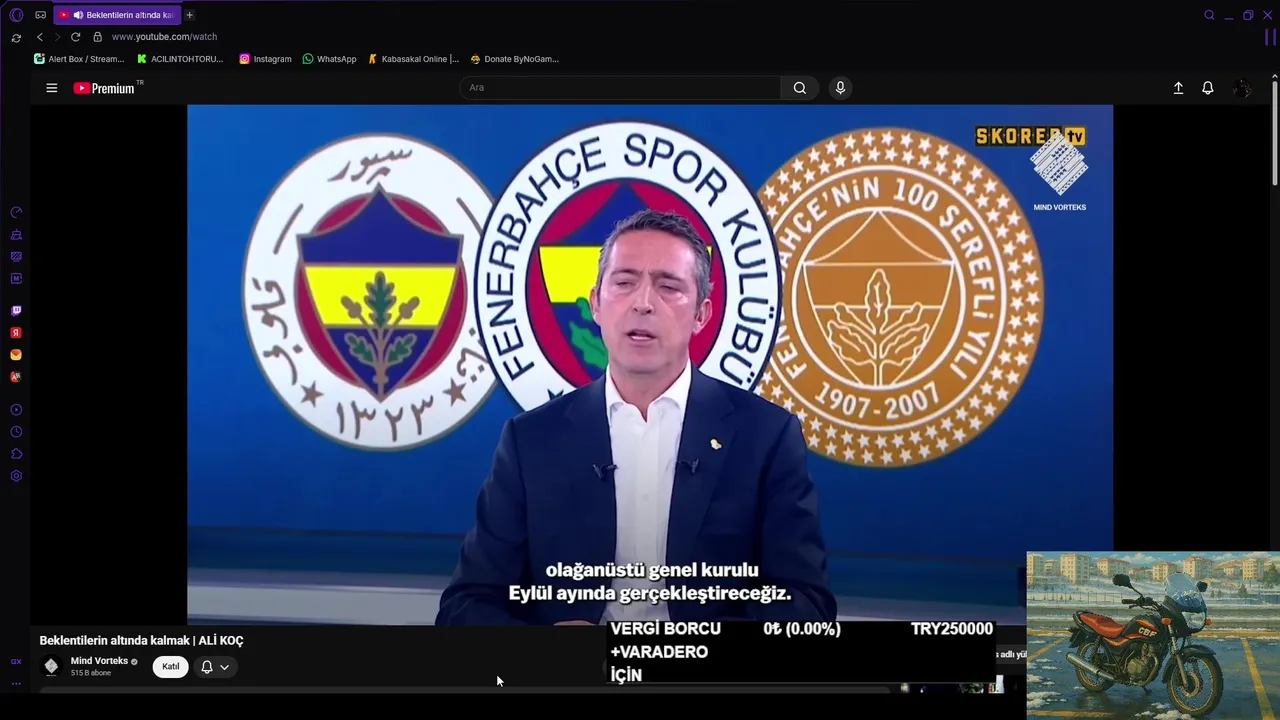Open Mind Vorteks channel avatar
Viewport: 1280px width, 720px height.
(51, 666)
